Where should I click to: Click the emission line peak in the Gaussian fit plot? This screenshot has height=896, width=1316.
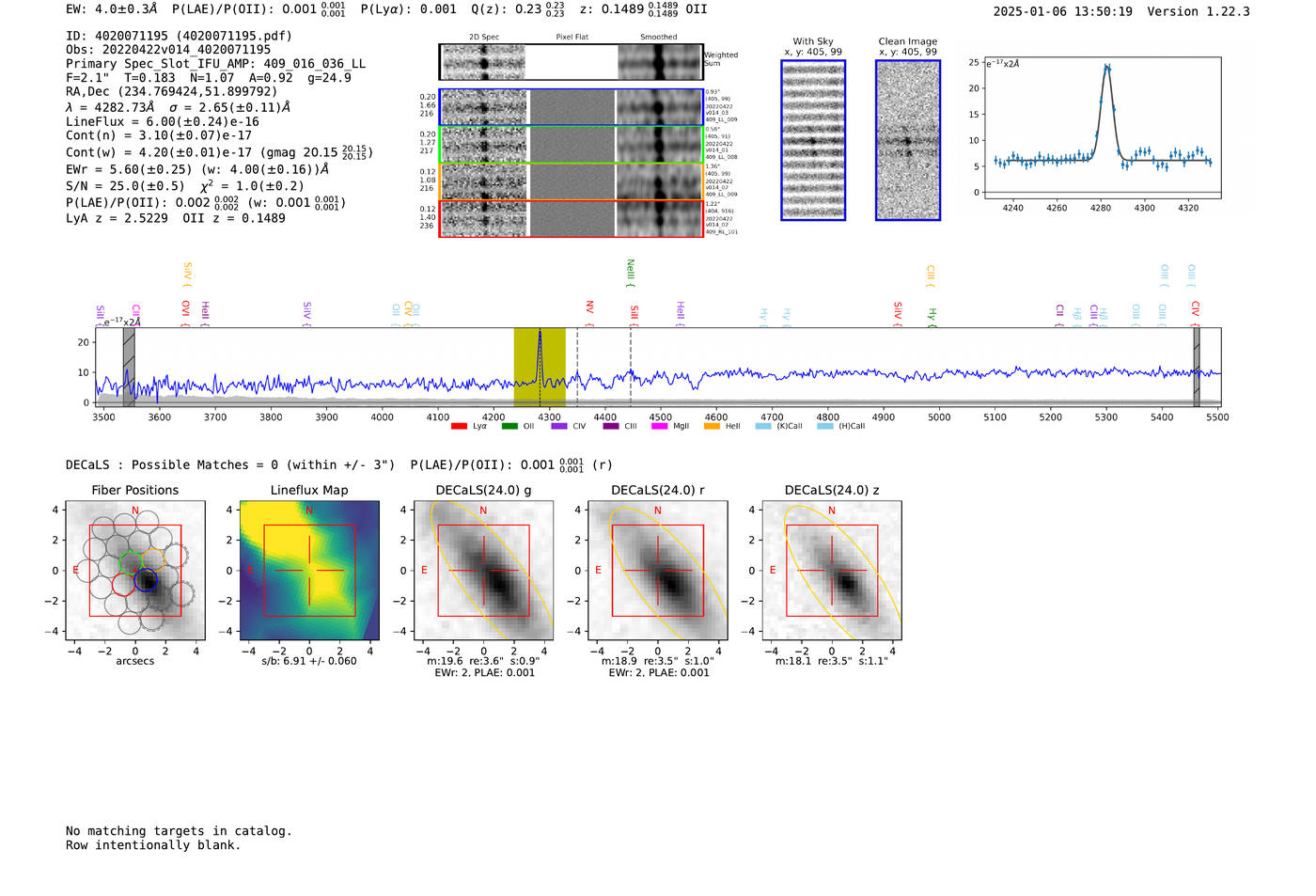pyautogui.click(x=1107, y=68)
